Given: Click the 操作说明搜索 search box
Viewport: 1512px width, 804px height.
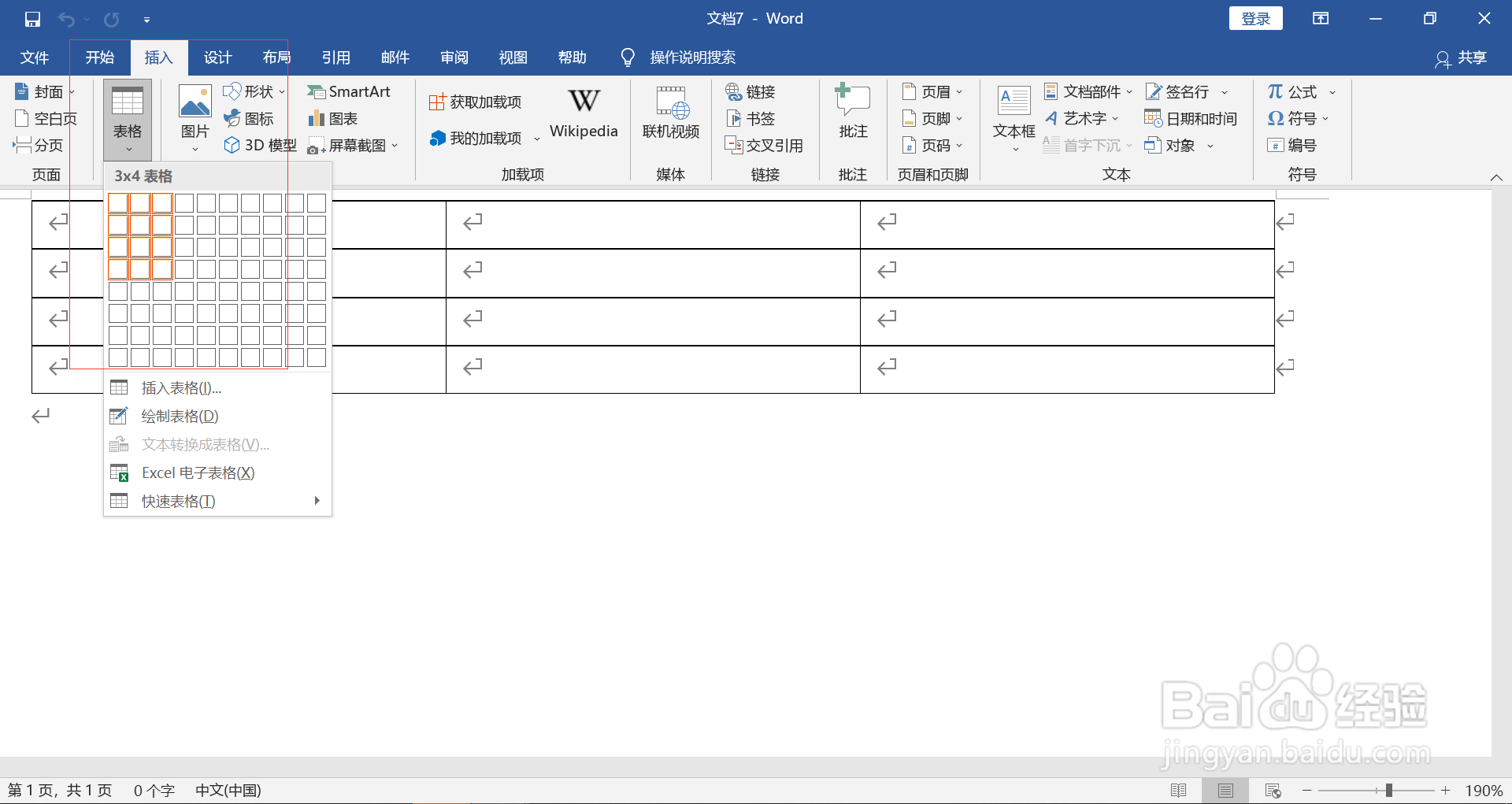Looking at the screenshot, I should (678, 57).
